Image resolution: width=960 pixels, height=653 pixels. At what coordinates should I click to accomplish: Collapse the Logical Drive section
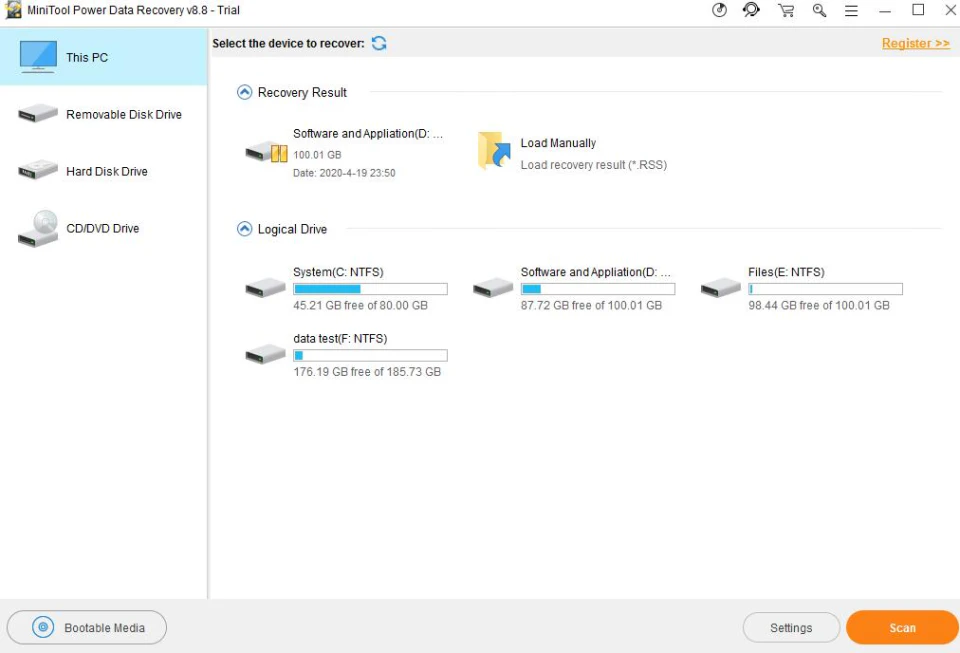click(x=243, y=229)
